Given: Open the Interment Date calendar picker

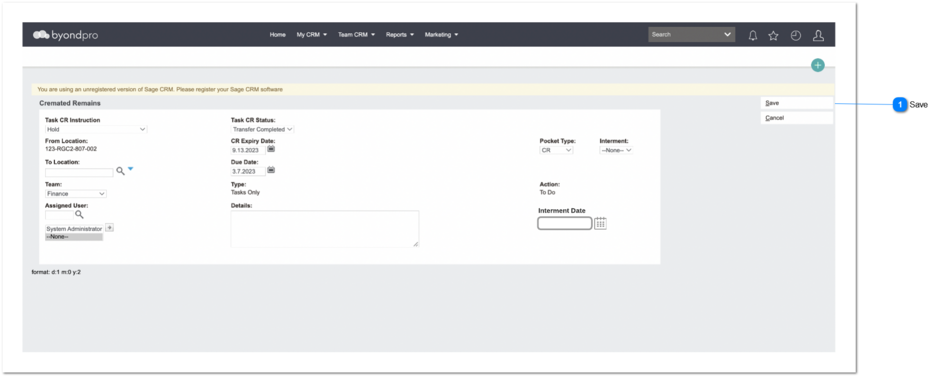Looking at the screenshot, I should coord(601,223).
